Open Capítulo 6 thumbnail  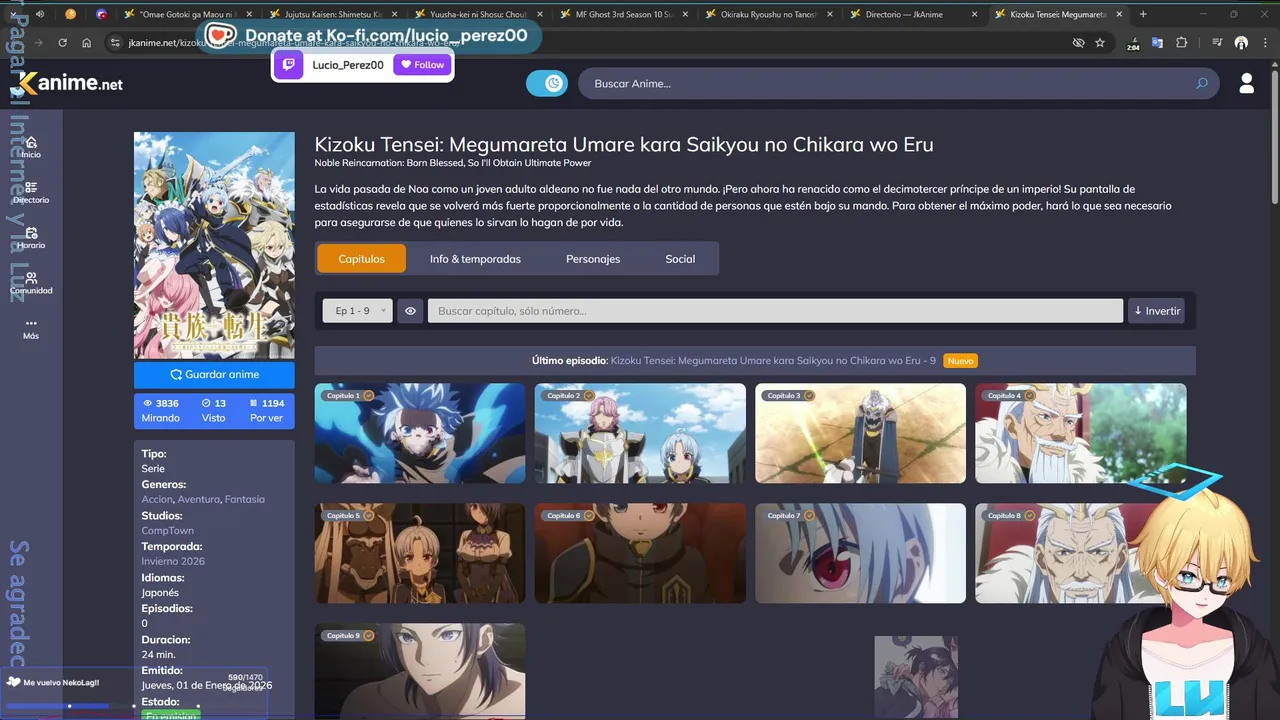click(640, 553)
